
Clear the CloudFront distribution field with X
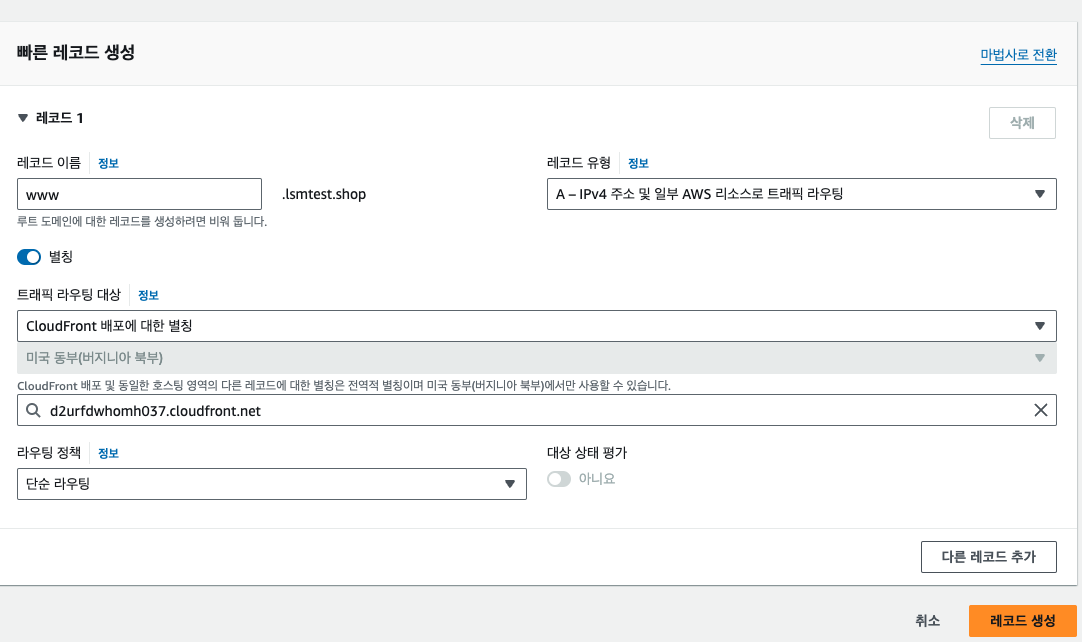click(x=1041, y=410)
